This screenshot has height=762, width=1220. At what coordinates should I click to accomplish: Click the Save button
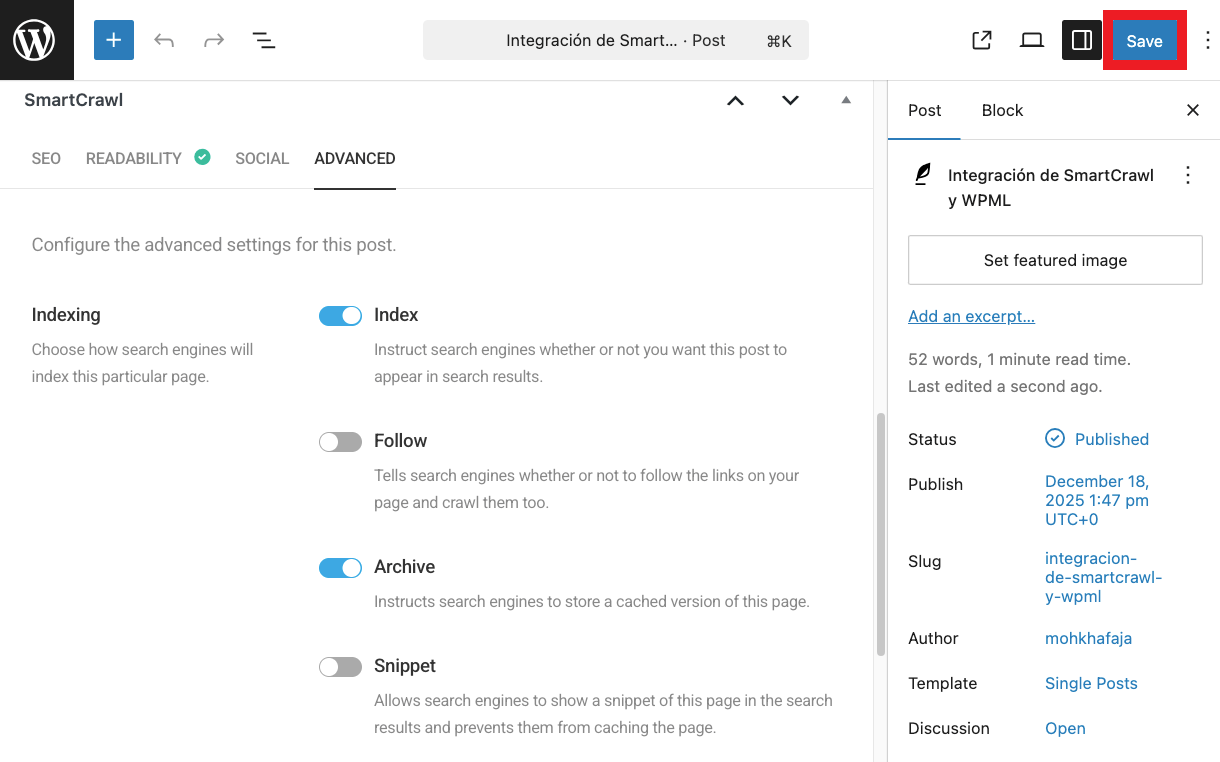[x=1144, y=41]
